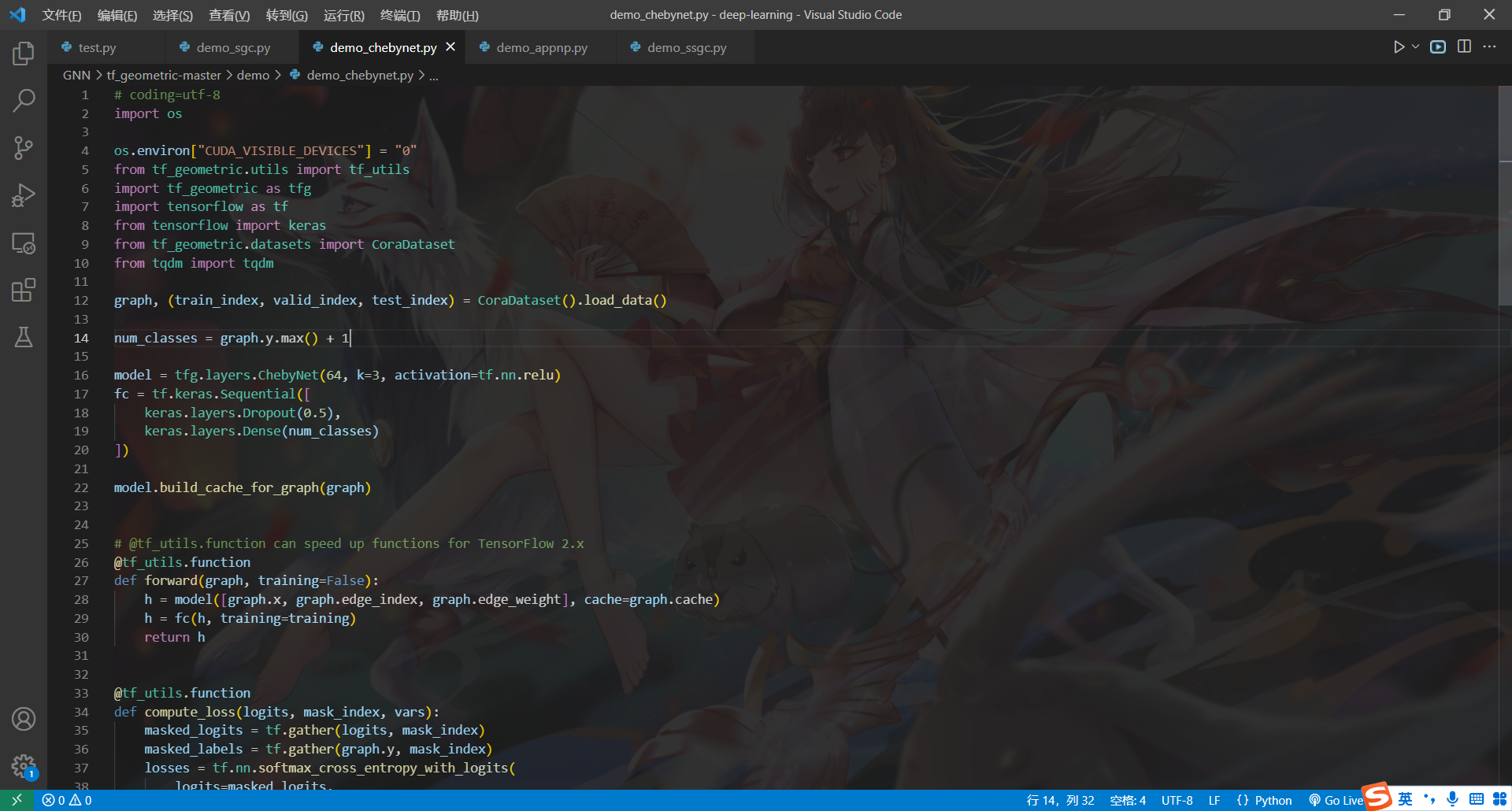Open the 查看(V) menu
Screen dimensions: 1512x811
[229, 15]
